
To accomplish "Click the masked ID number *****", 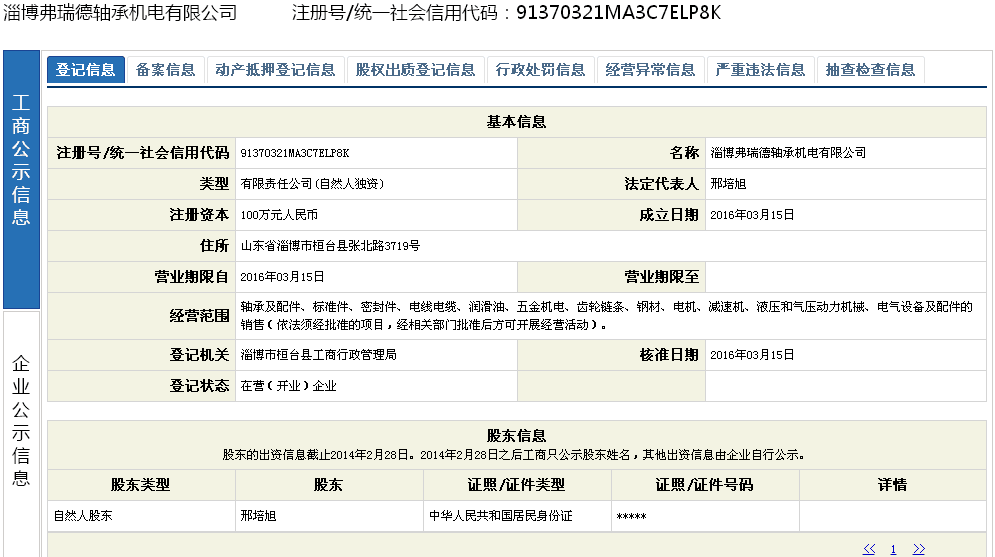I will 631,517.
